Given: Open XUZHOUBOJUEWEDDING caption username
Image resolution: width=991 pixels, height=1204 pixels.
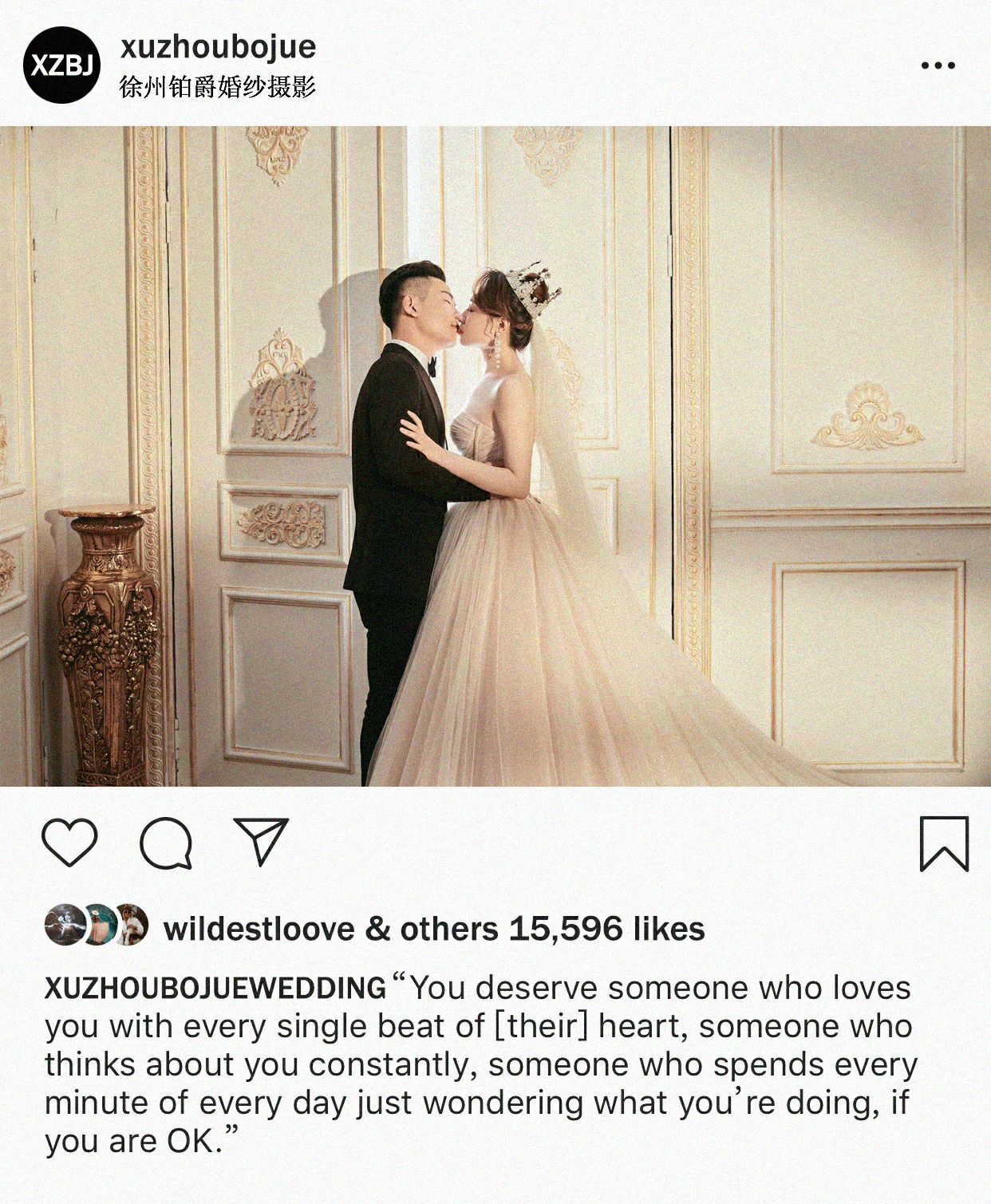Looking at the screenshot, I should click(x=215, y=988).
